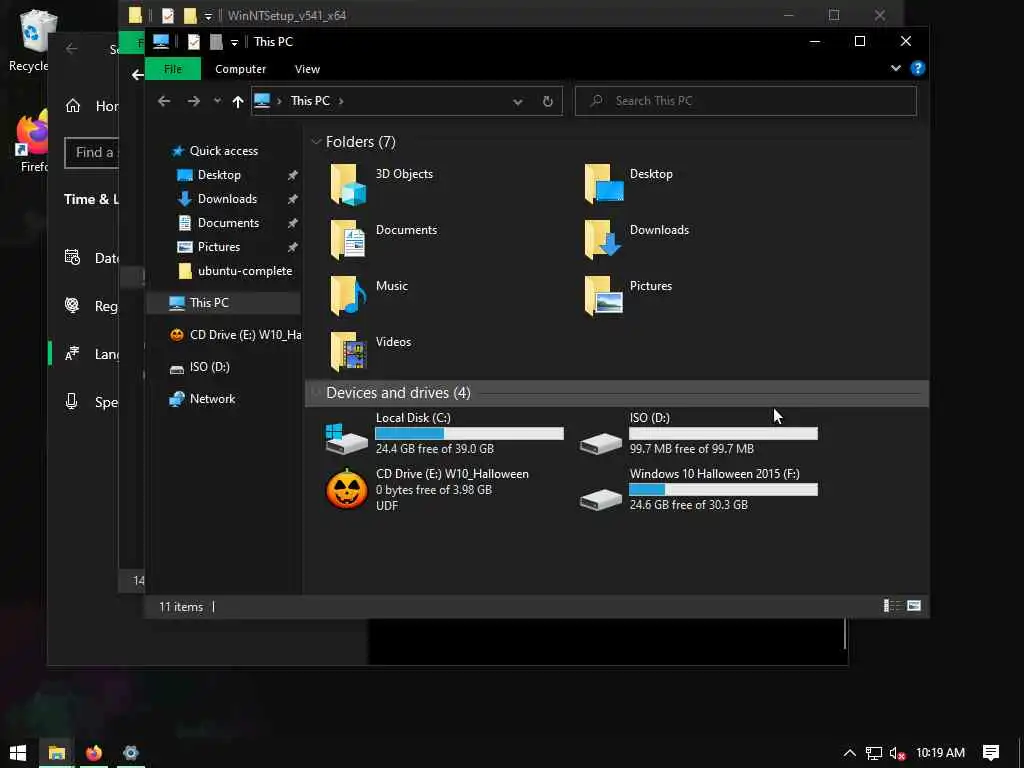The image size is (1024, 768).
Task: Show hidden tray icons
Action: (x=850, y=753)
